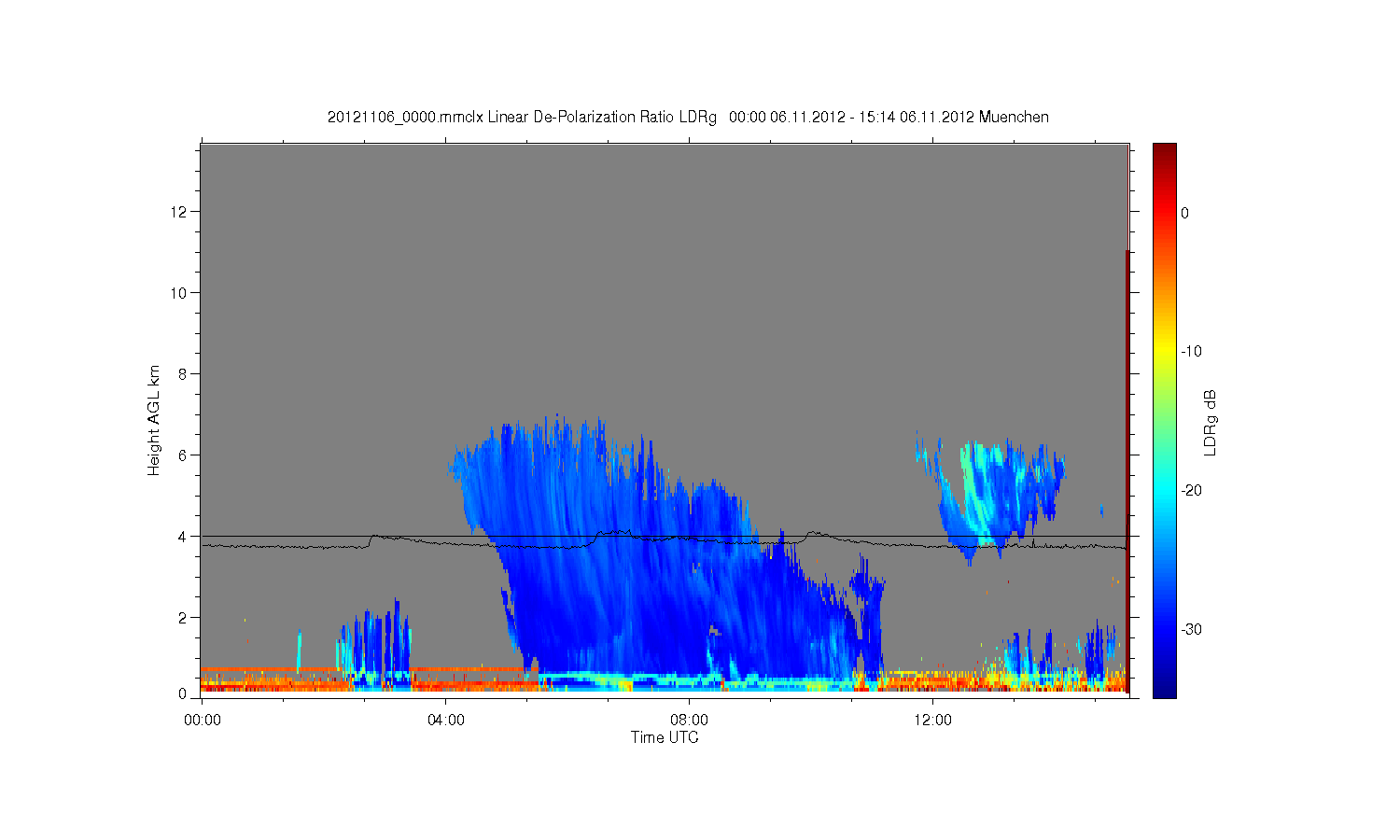Select the 12:00 time tick label

[933, 720]
